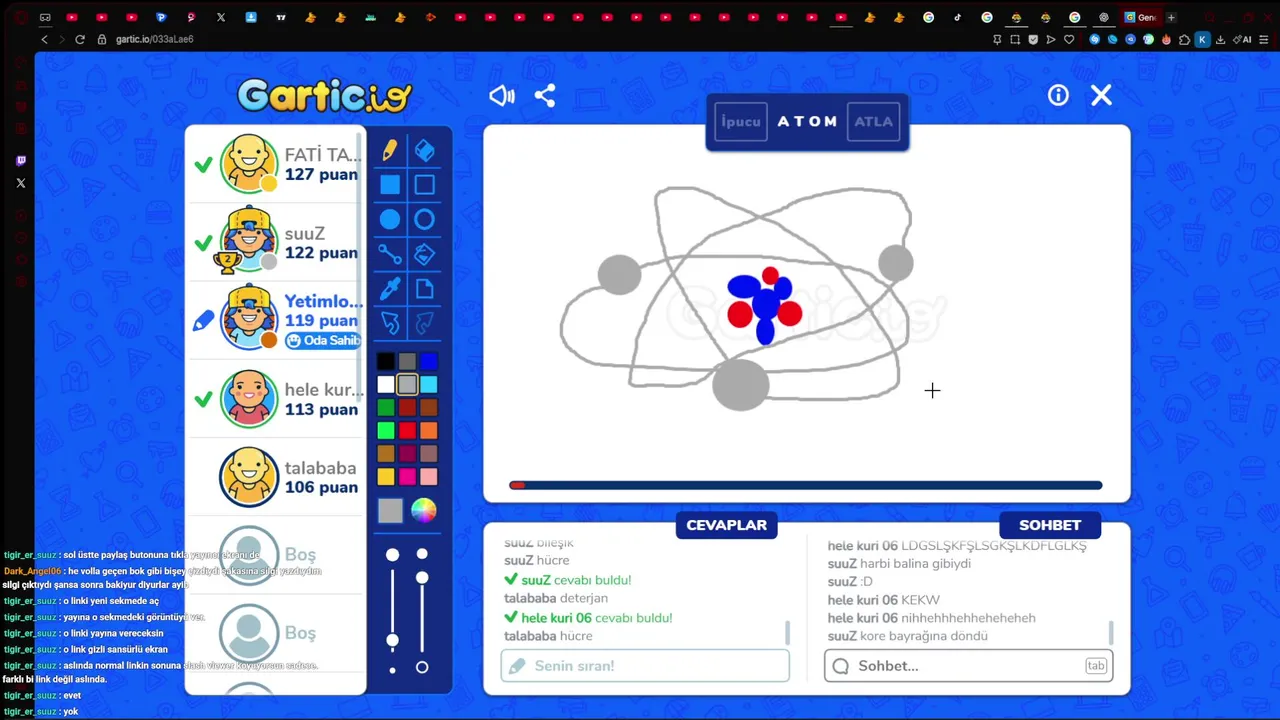Pick the hot pink color swatch
Screen dimensions: 1280x720
(x=407, y=477)
